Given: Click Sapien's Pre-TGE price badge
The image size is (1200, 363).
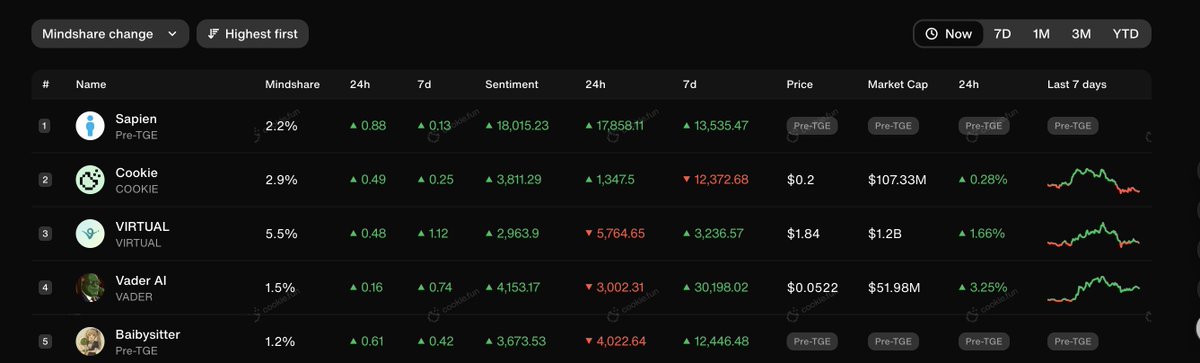Looking at the screenshot, I should pyautogui.click(x=812, y=126).
